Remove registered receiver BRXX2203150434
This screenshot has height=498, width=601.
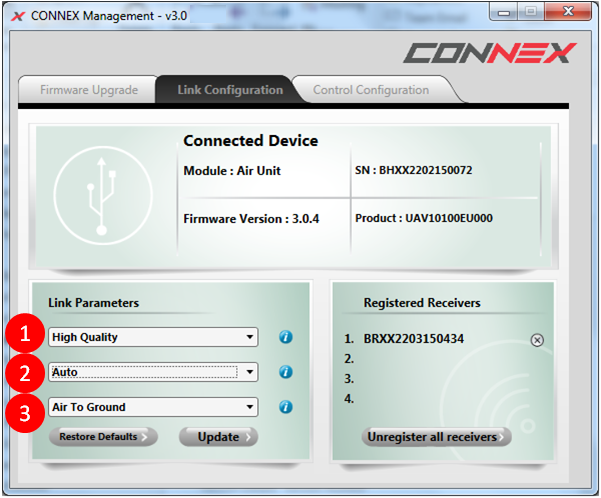point(537,340)
